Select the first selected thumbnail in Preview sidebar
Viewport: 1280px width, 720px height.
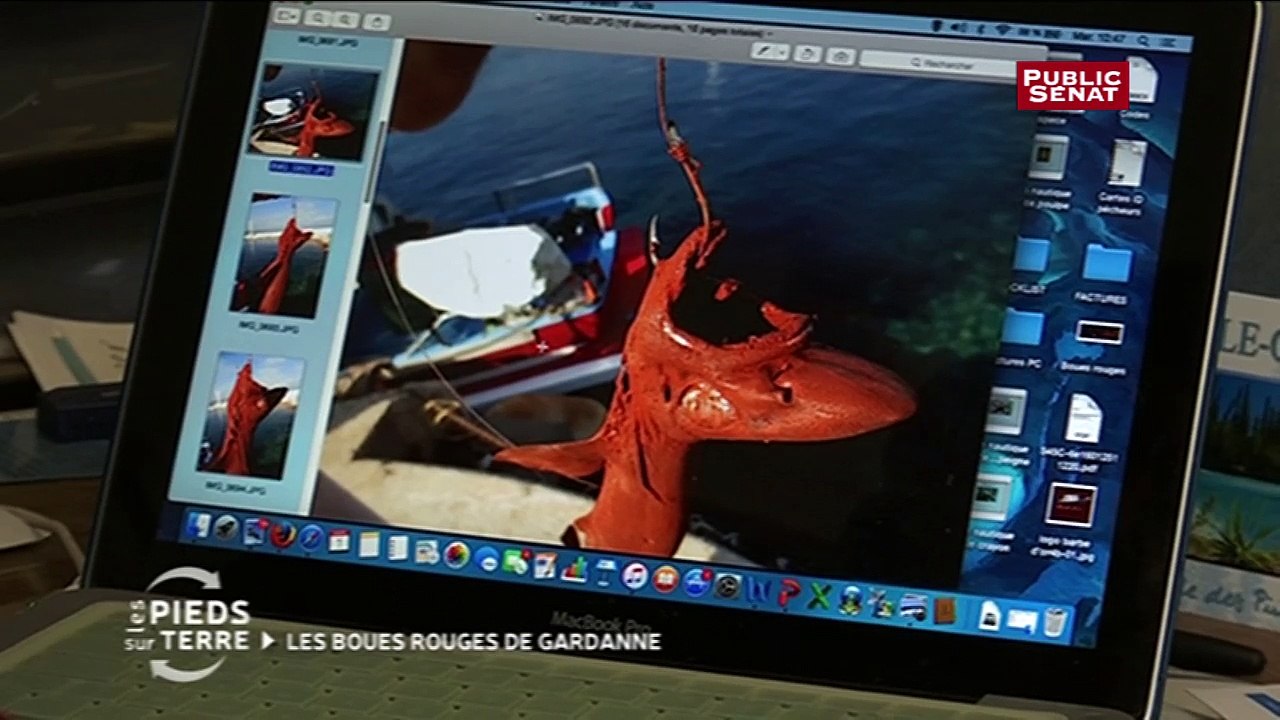314,111
